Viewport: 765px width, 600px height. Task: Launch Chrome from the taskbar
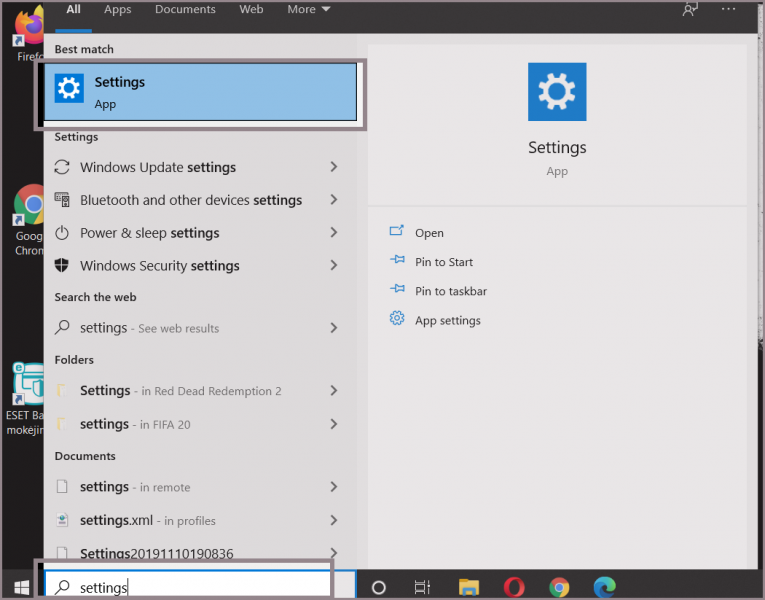pos(559,587)
